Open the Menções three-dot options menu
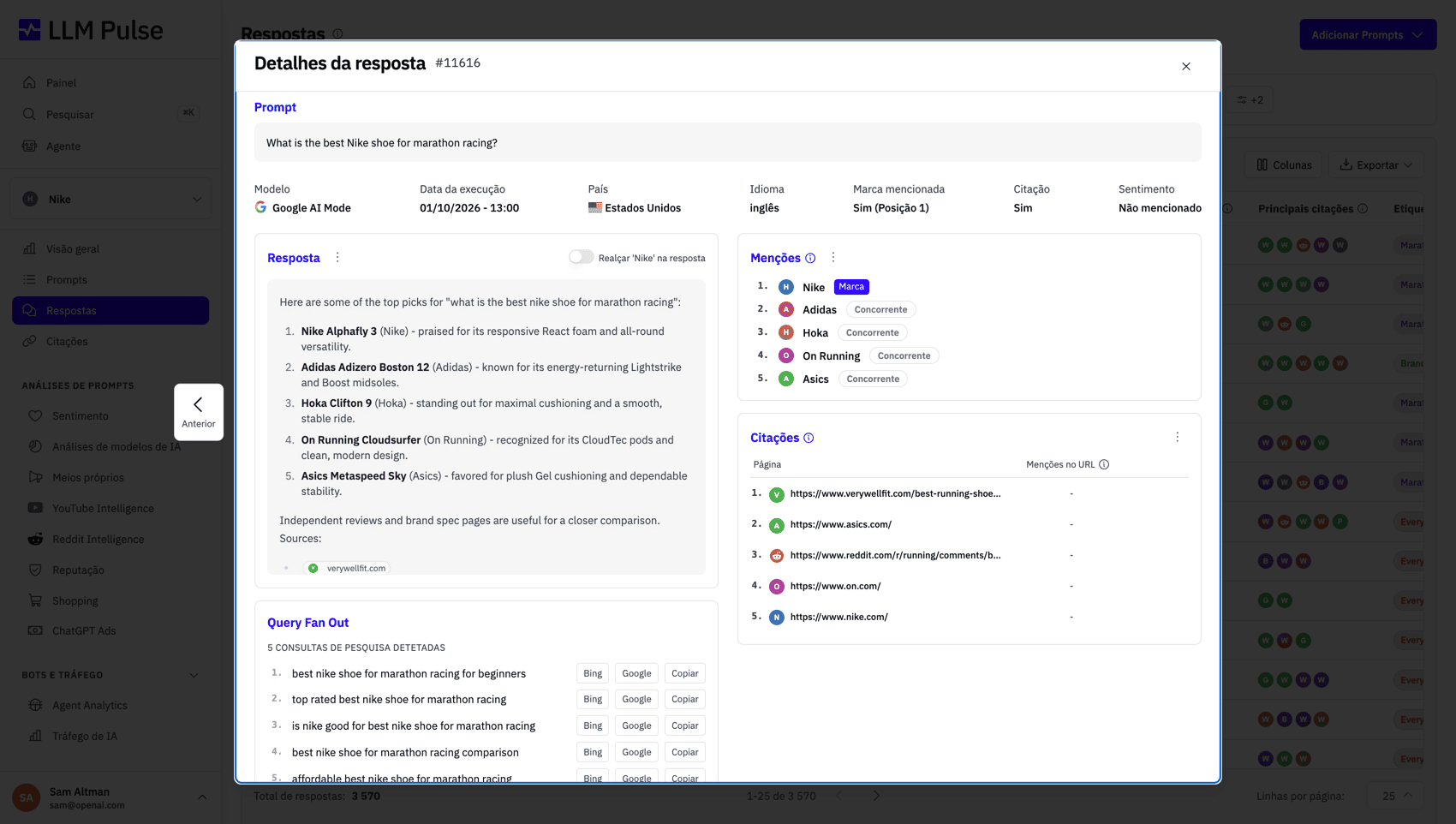The width and height of the screenshot is (1456, 824). [x=833, y=257]
